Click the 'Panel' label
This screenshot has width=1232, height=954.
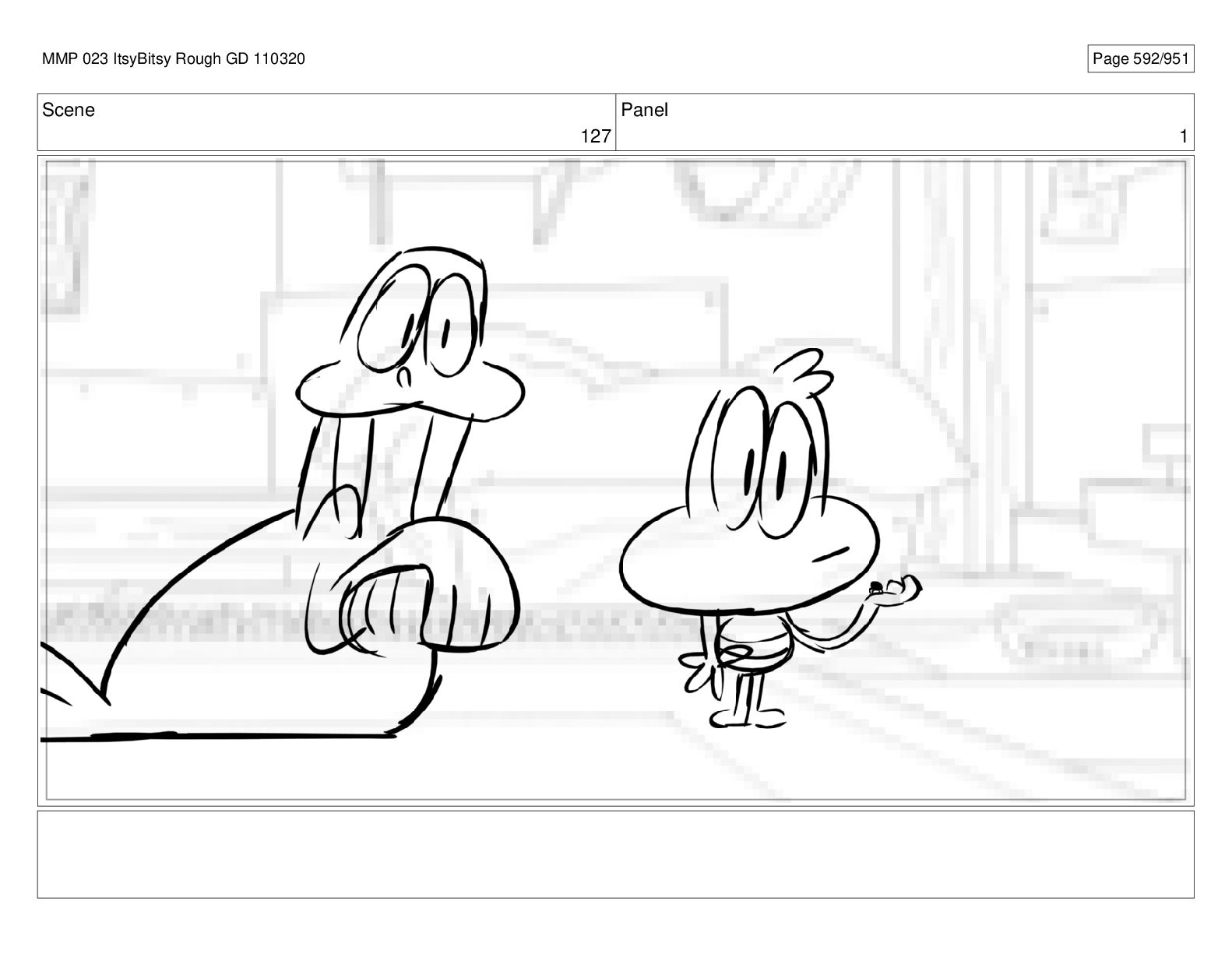645,110
